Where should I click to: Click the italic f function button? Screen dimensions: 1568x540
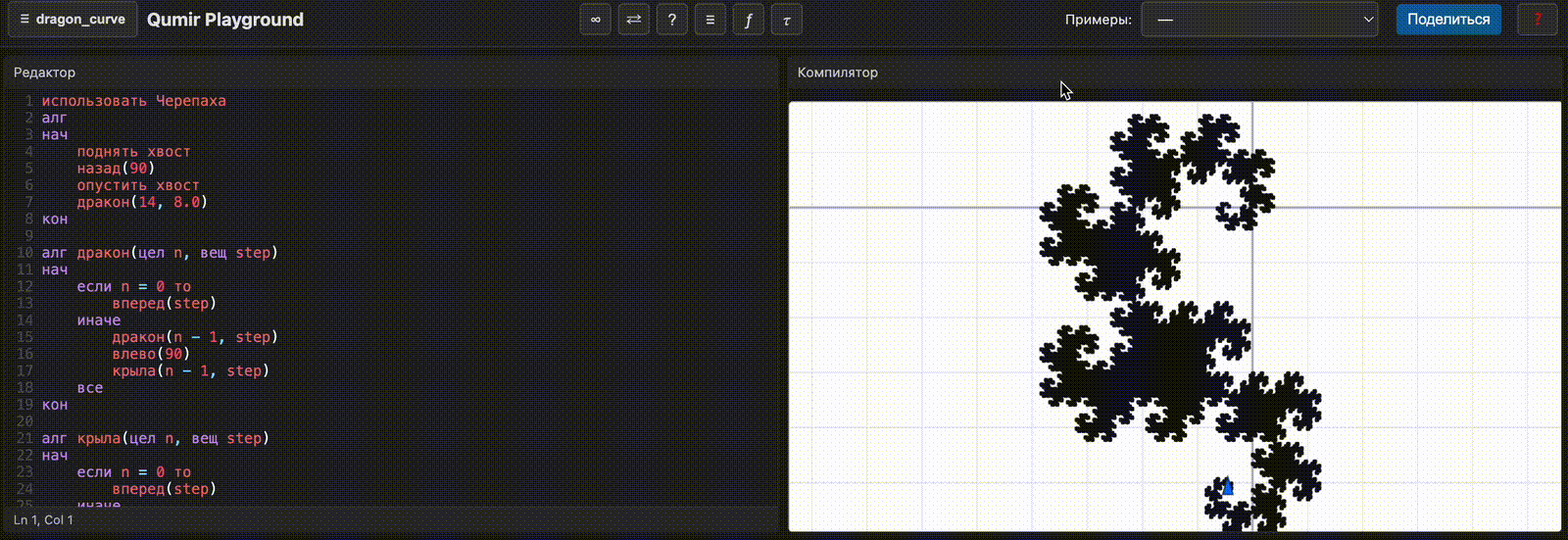point(748,20)
